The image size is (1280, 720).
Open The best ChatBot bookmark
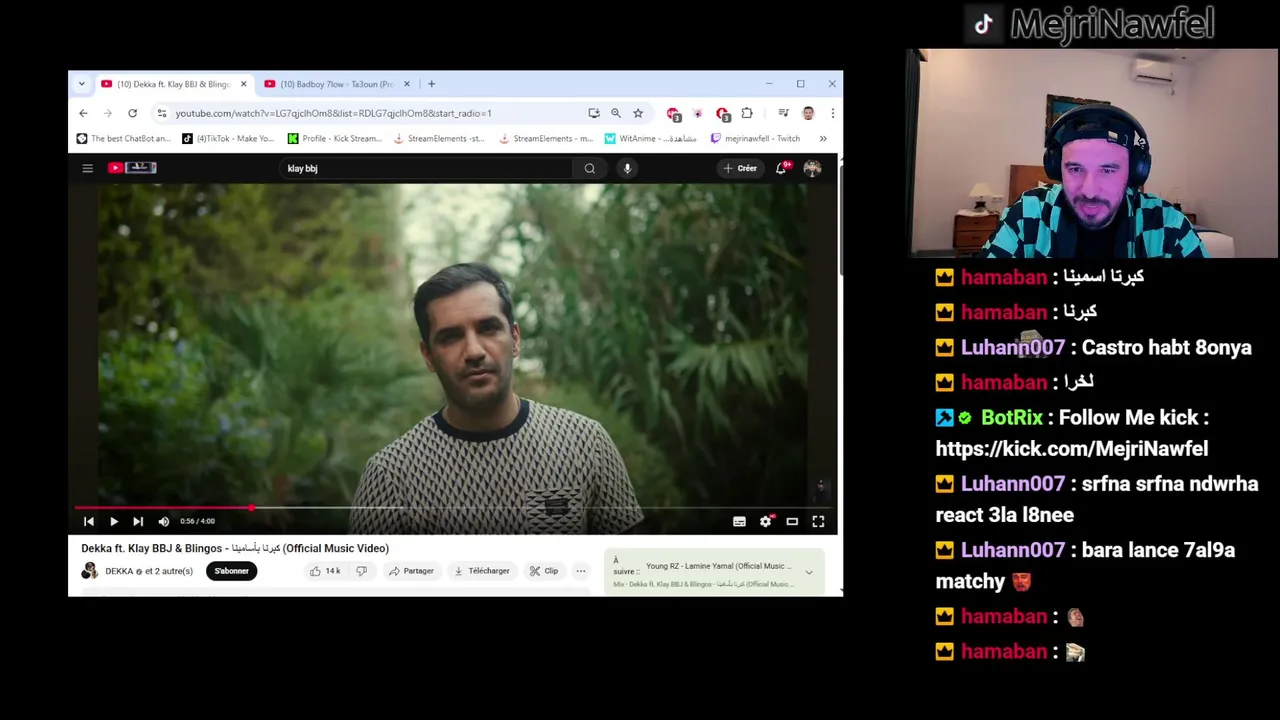(x=124, y=139)
